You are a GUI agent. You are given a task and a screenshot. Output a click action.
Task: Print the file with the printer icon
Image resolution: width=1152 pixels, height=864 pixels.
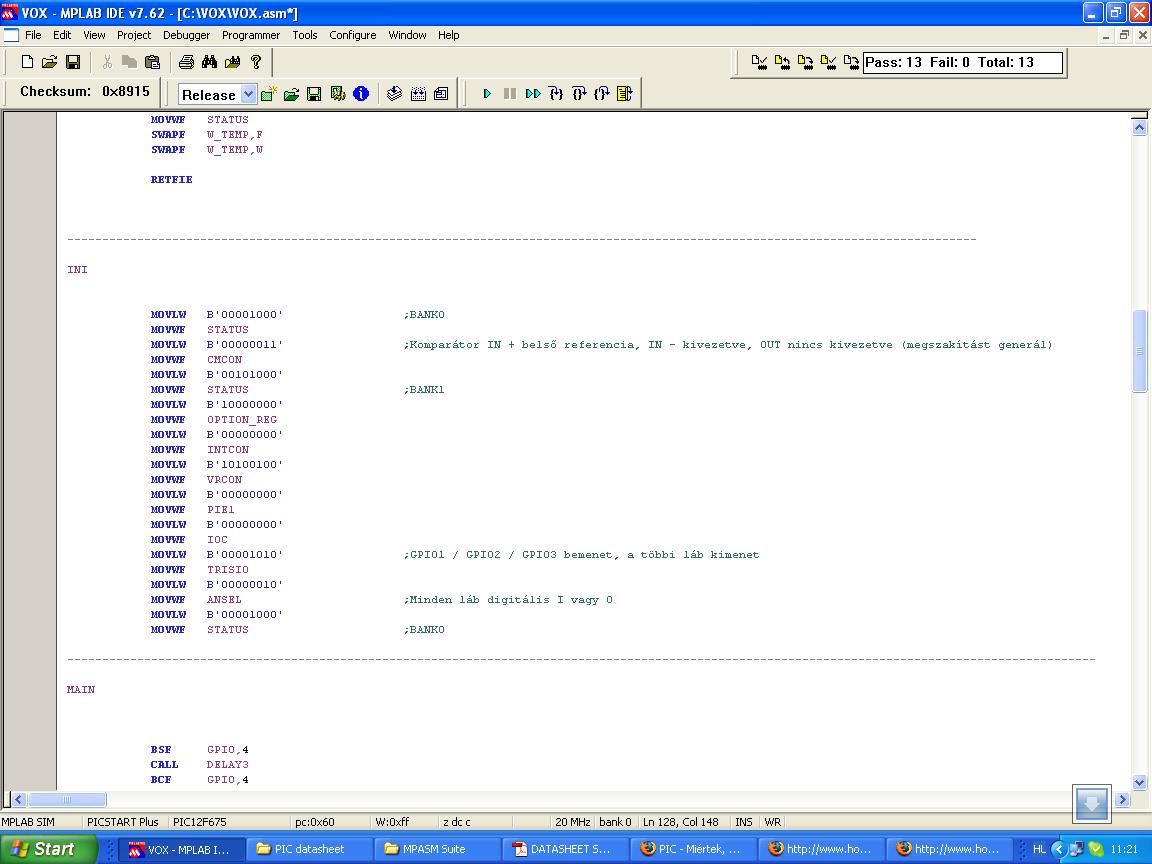click(187, 62)
